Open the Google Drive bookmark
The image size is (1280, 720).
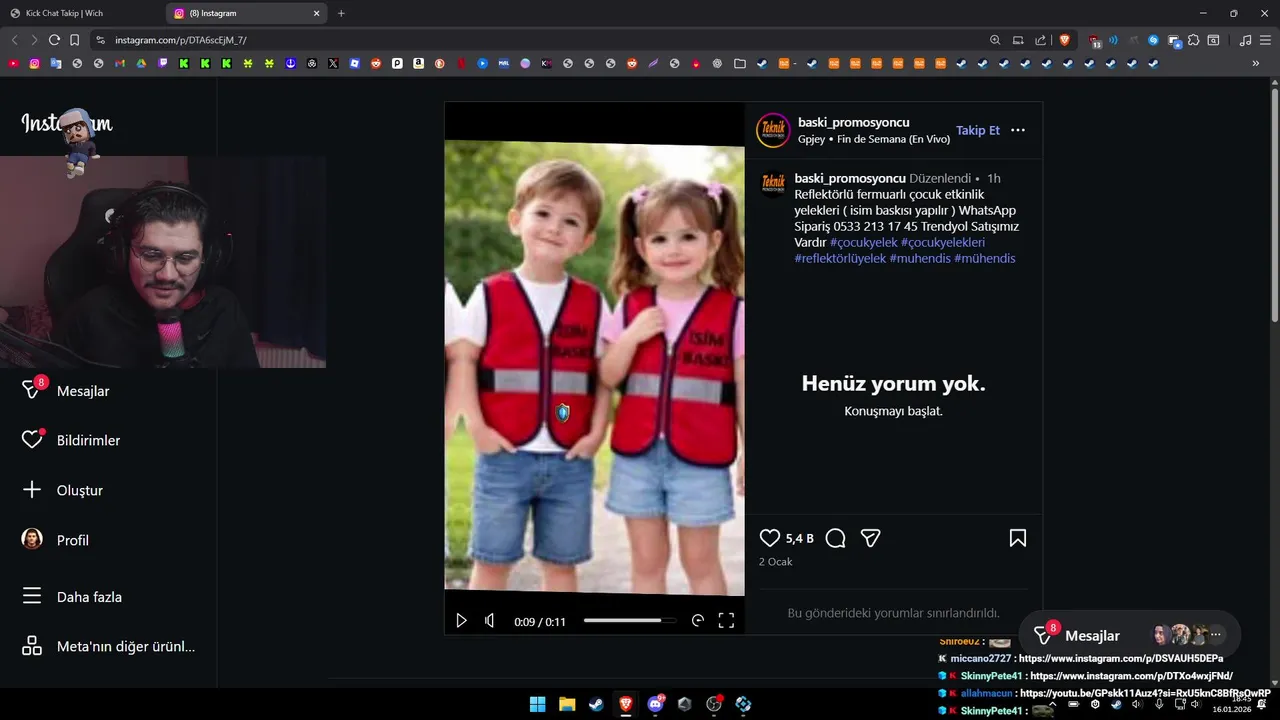tap(141, 63)
